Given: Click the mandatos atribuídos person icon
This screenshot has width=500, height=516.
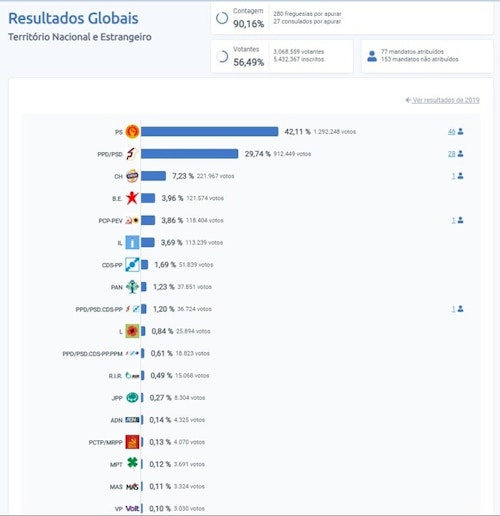Looking at the screenshot, I should 372,56.
